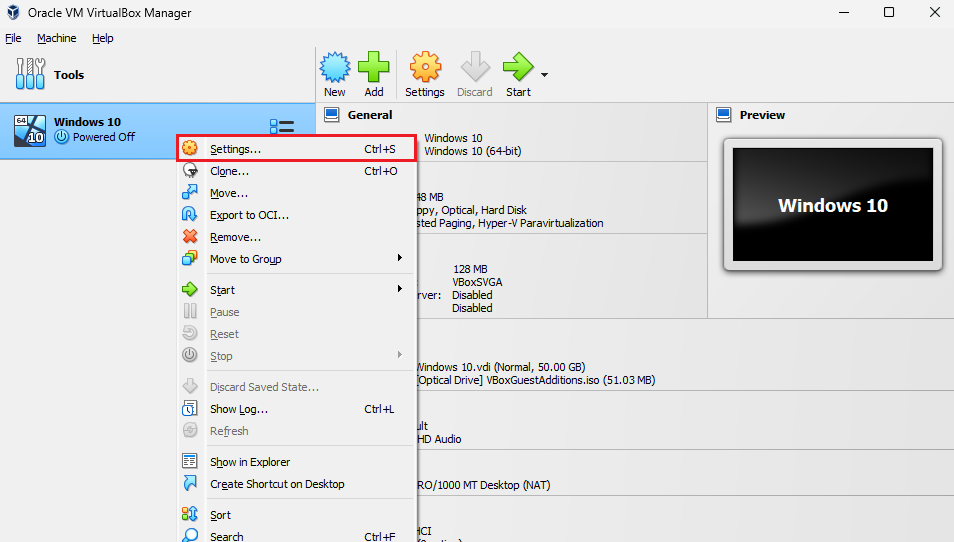Open Settings from the toolbar gear icon
Image resolution: width=954 pixels, height=542 pixels.
click(x=425, y=67)
